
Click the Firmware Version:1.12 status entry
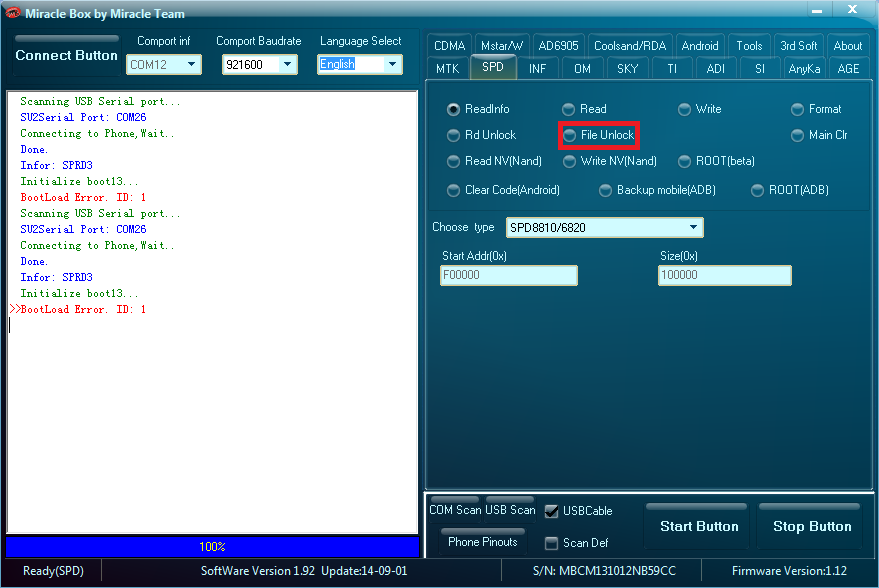[x=789, y=571]
